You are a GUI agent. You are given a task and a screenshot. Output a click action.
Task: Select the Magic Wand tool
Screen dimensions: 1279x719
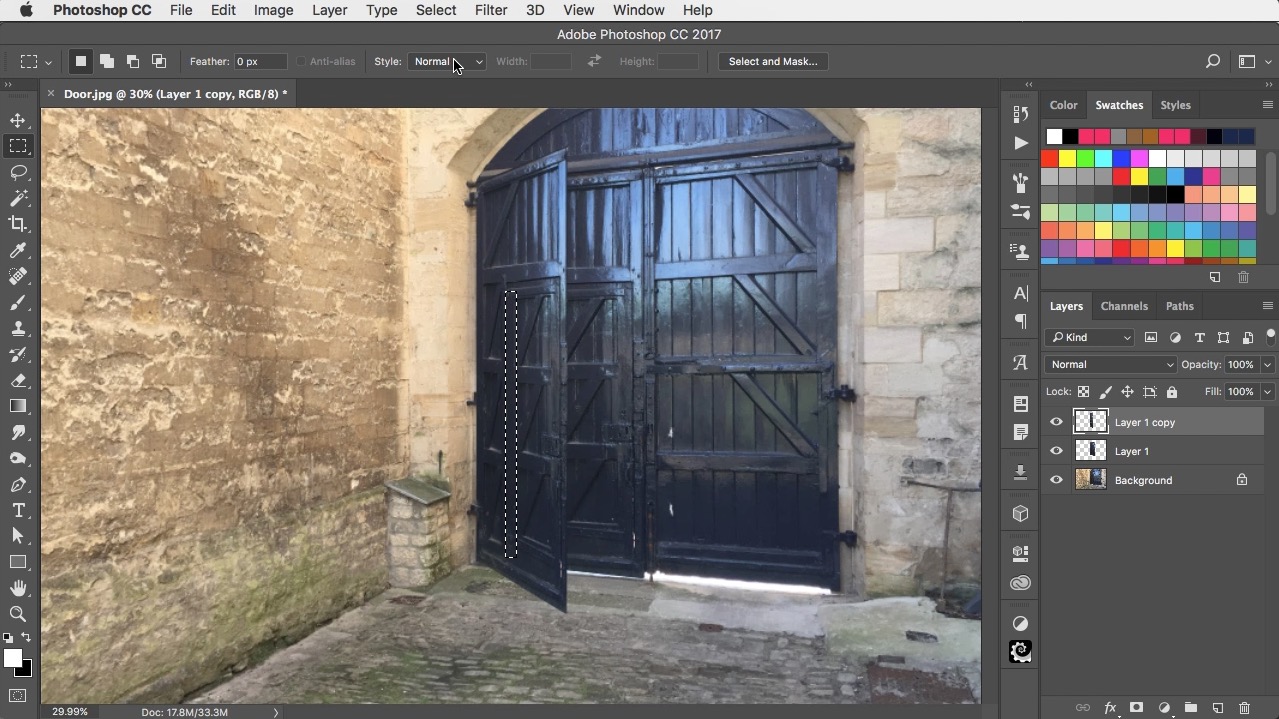click(x=18, y=198)
